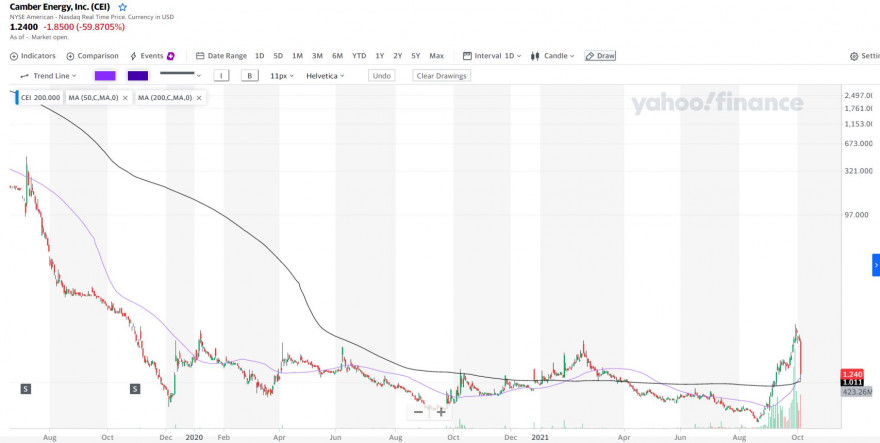880x443 pixels.
Task: Select the 3M range
Action: pos(317,56)
